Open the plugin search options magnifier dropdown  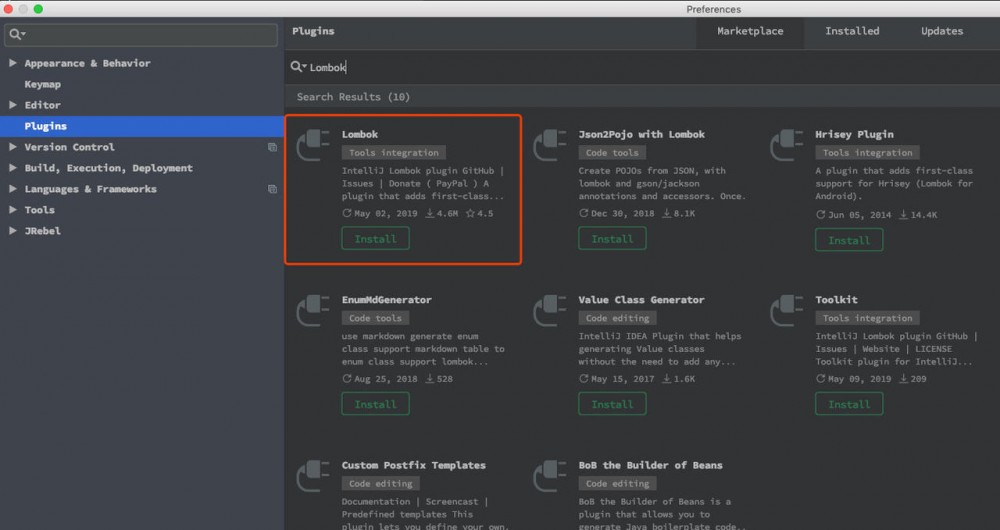click(298, 67)
